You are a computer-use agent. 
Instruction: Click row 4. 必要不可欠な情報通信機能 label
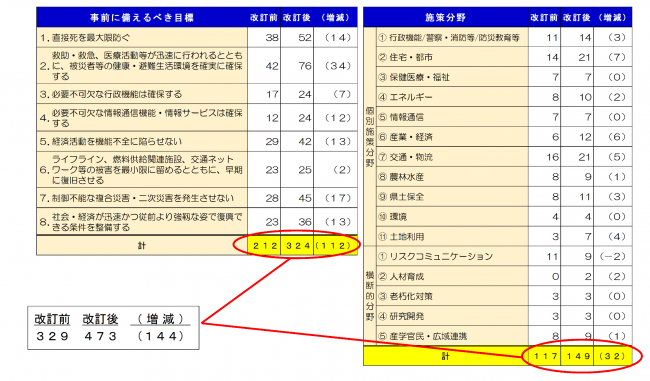(142, 118)
